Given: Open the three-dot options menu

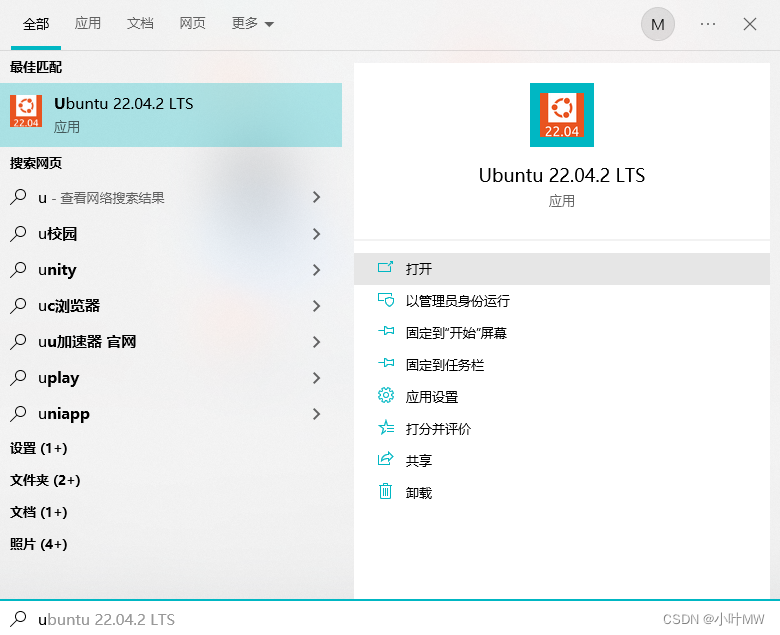Looking at the screenshot, I should click(x=708, y=24).
